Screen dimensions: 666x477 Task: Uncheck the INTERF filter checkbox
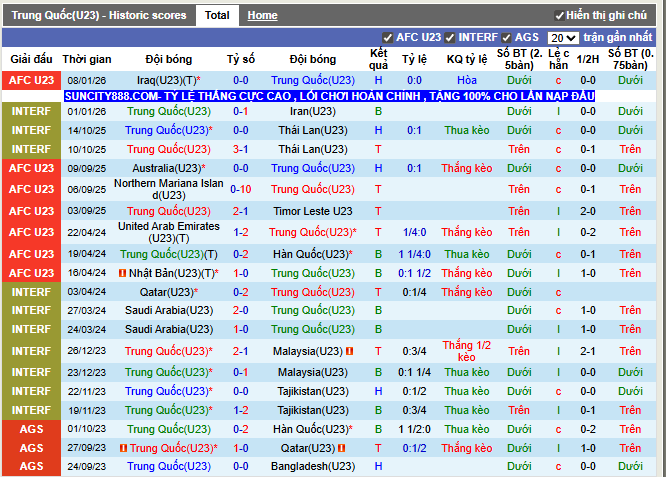click(449, 38)
